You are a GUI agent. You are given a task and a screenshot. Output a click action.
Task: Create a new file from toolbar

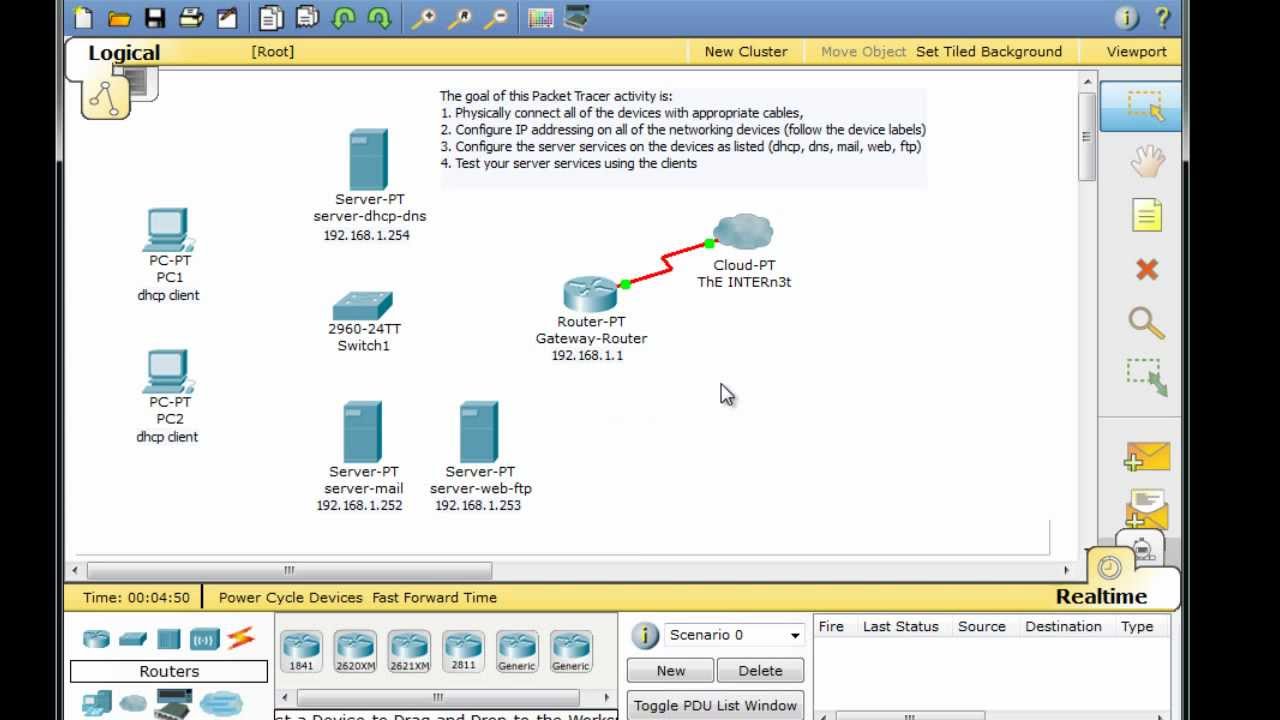click(84, 17)
